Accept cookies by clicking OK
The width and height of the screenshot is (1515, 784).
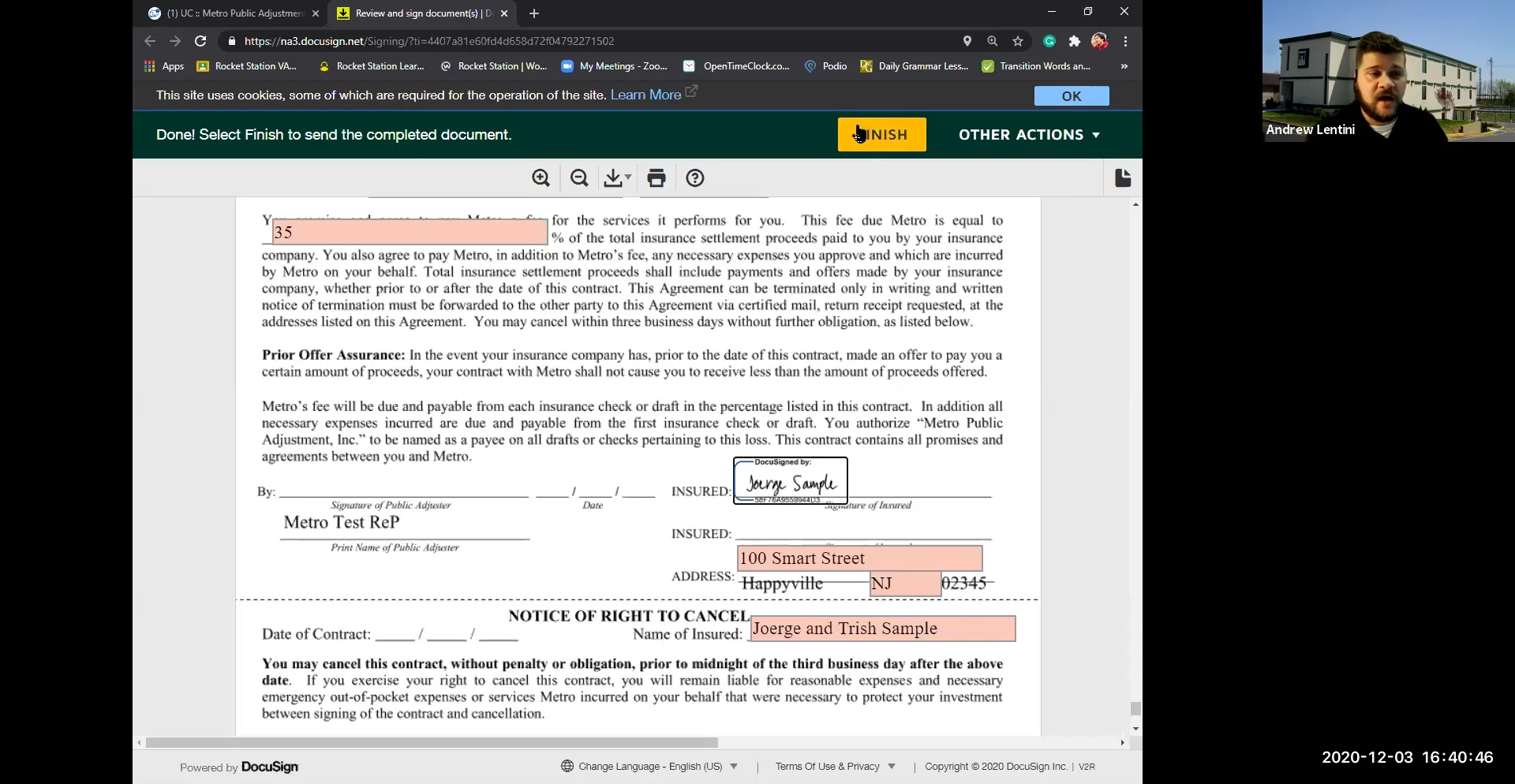click(1071, 95)
